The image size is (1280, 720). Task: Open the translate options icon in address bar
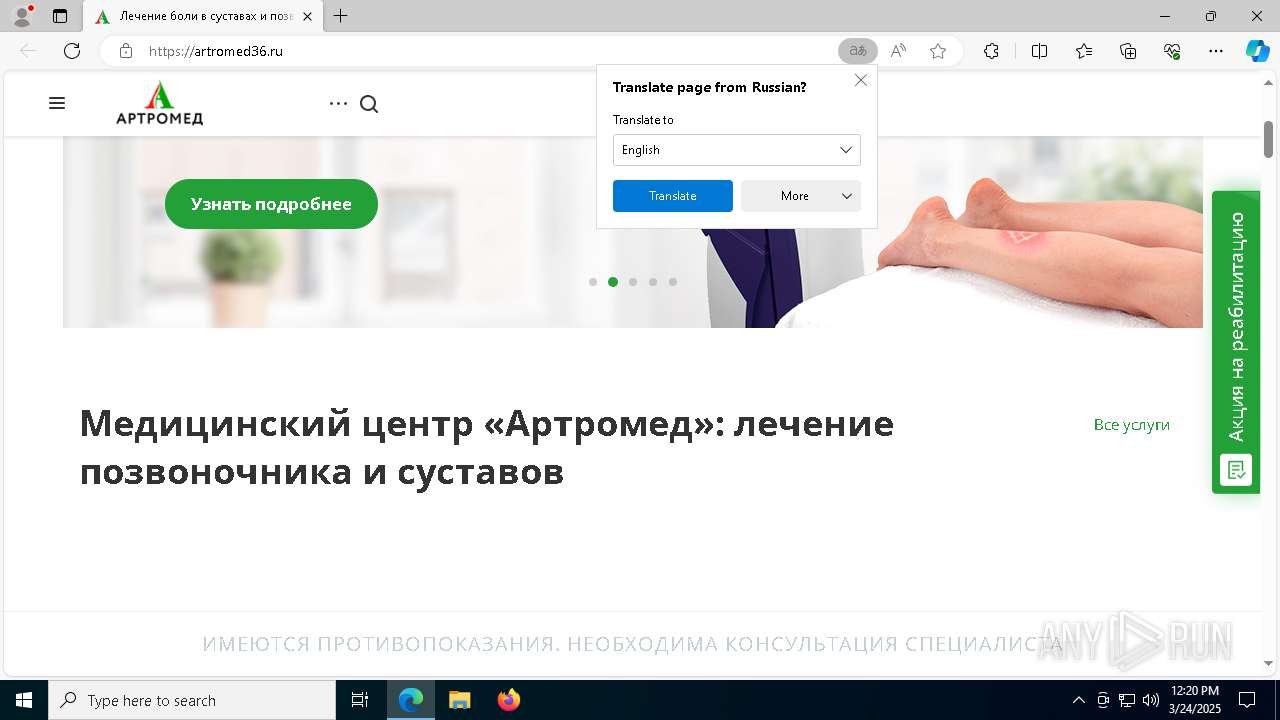click(x=858, y=51)
